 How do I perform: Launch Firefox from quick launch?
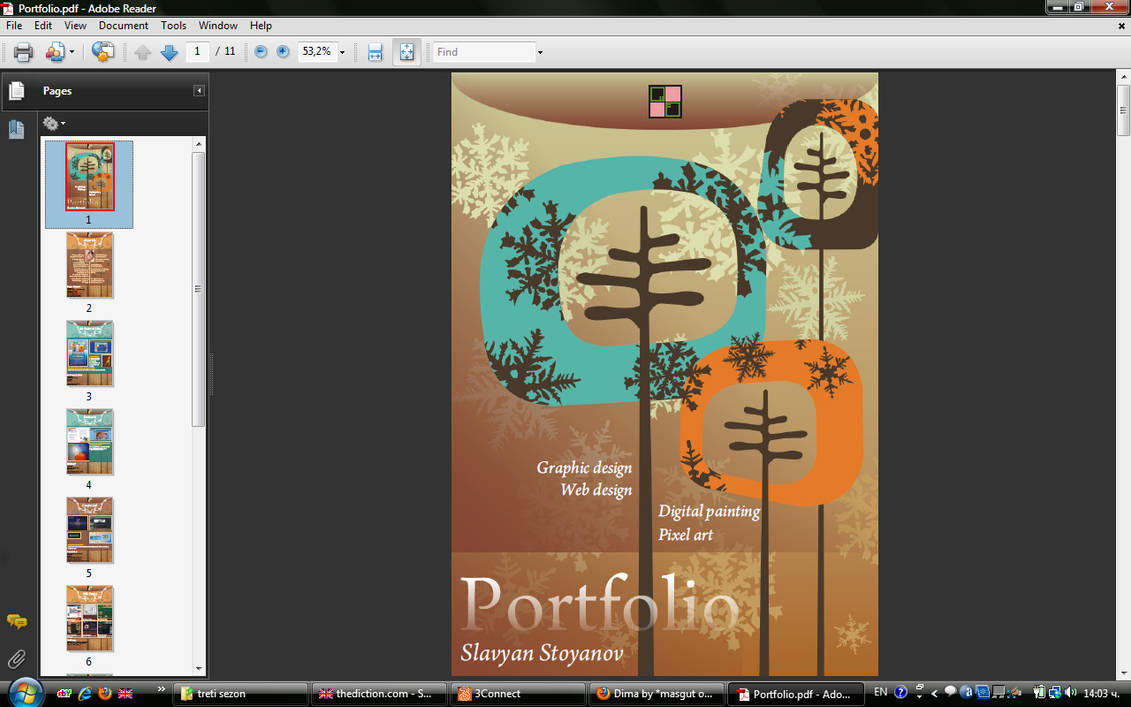coord(105,693)
